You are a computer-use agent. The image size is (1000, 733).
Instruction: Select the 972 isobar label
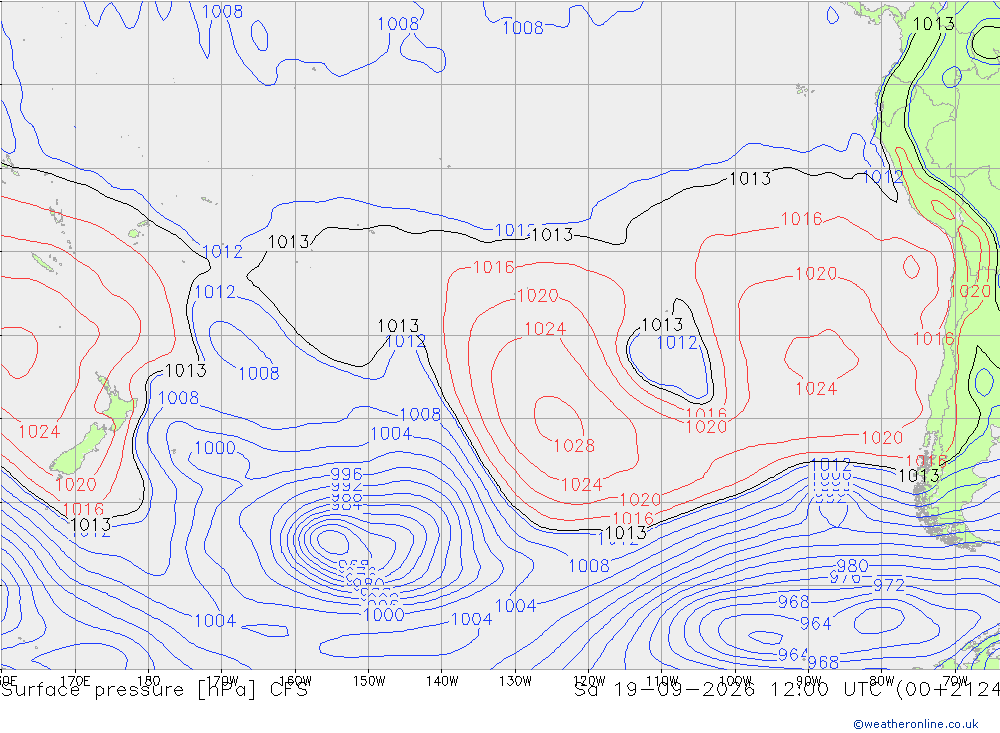tap(888, 585)
